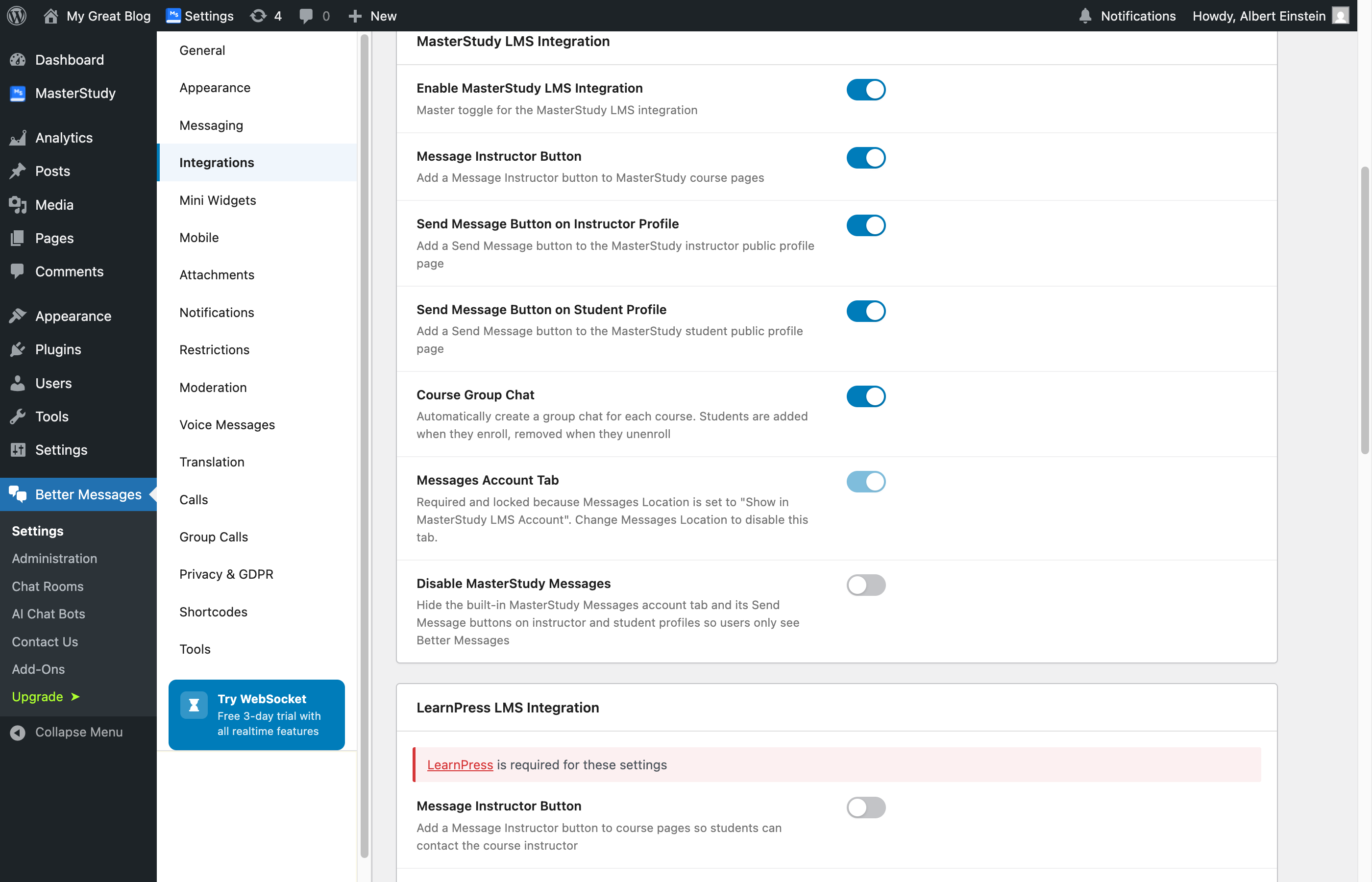Click the home icon beside My Great Blog
This screenshot has width=1372, height=882.
tap(51, 16)
